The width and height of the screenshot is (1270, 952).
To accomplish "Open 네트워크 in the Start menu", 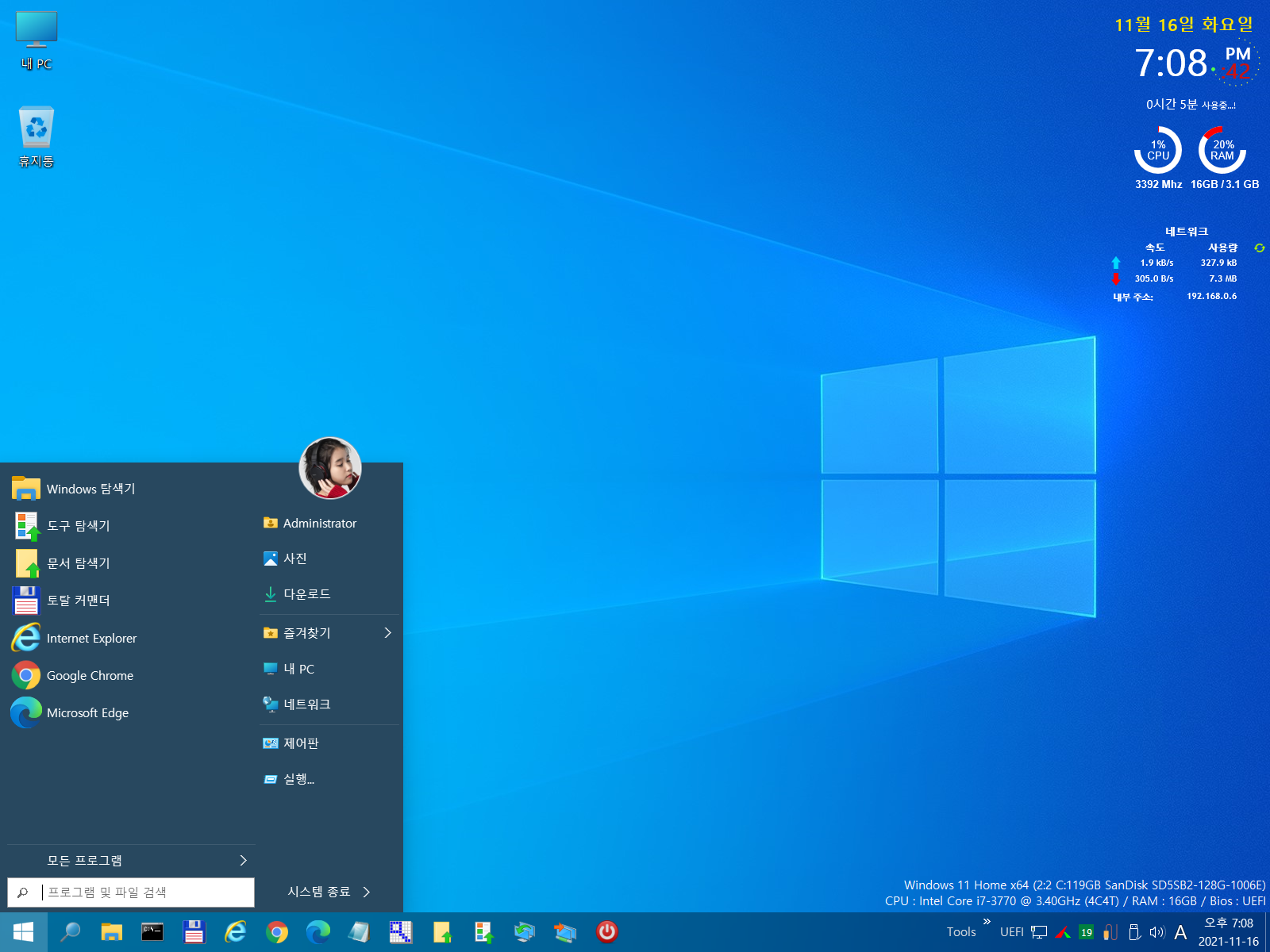I will (x=329, y=704).
